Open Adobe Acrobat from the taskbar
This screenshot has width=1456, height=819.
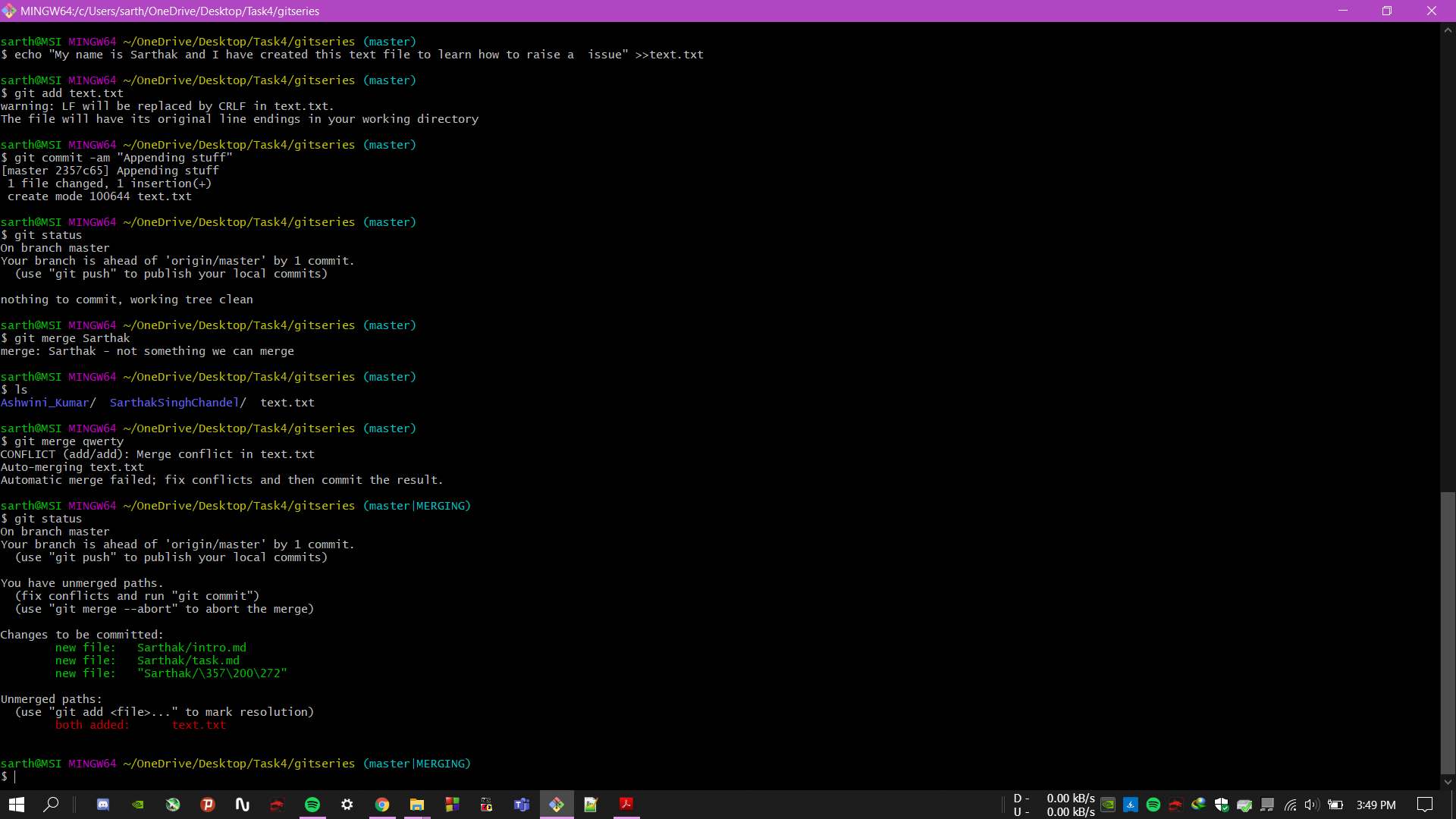(626, 805)
